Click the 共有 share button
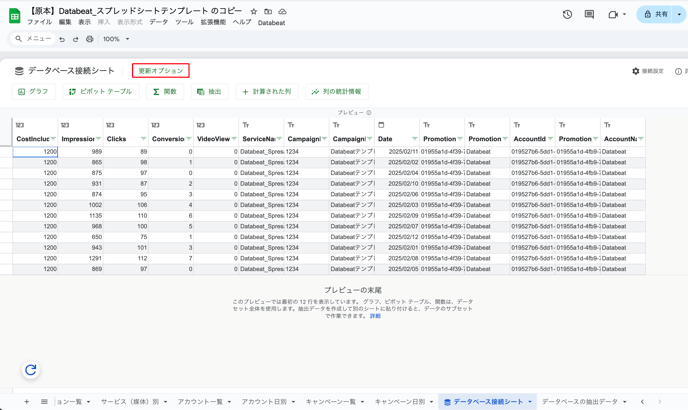Viewport: 688px width, 410px height. (x=656, y=14)
